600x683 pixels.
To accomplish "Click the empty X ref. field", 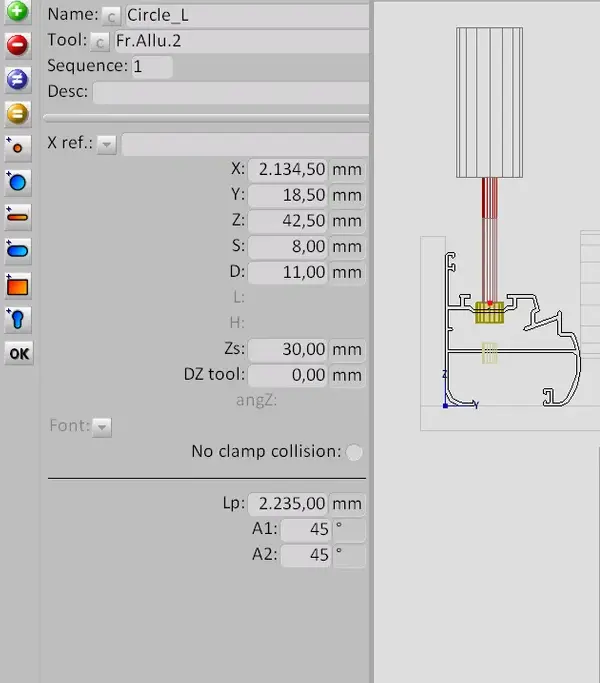I will pyautogui.click(x=245, y=144).
